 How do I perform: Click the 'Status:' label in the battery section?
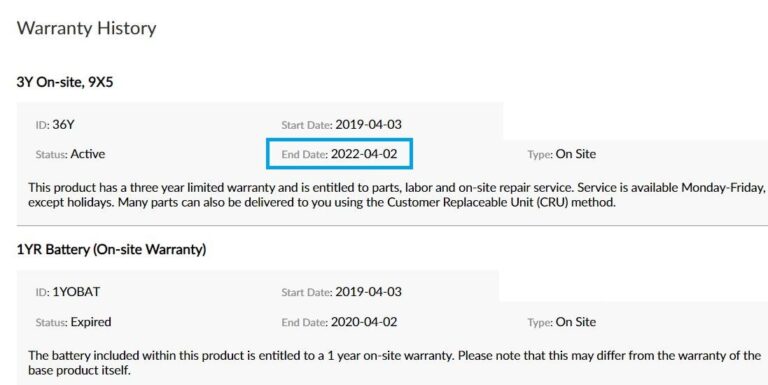click(51, 322)
